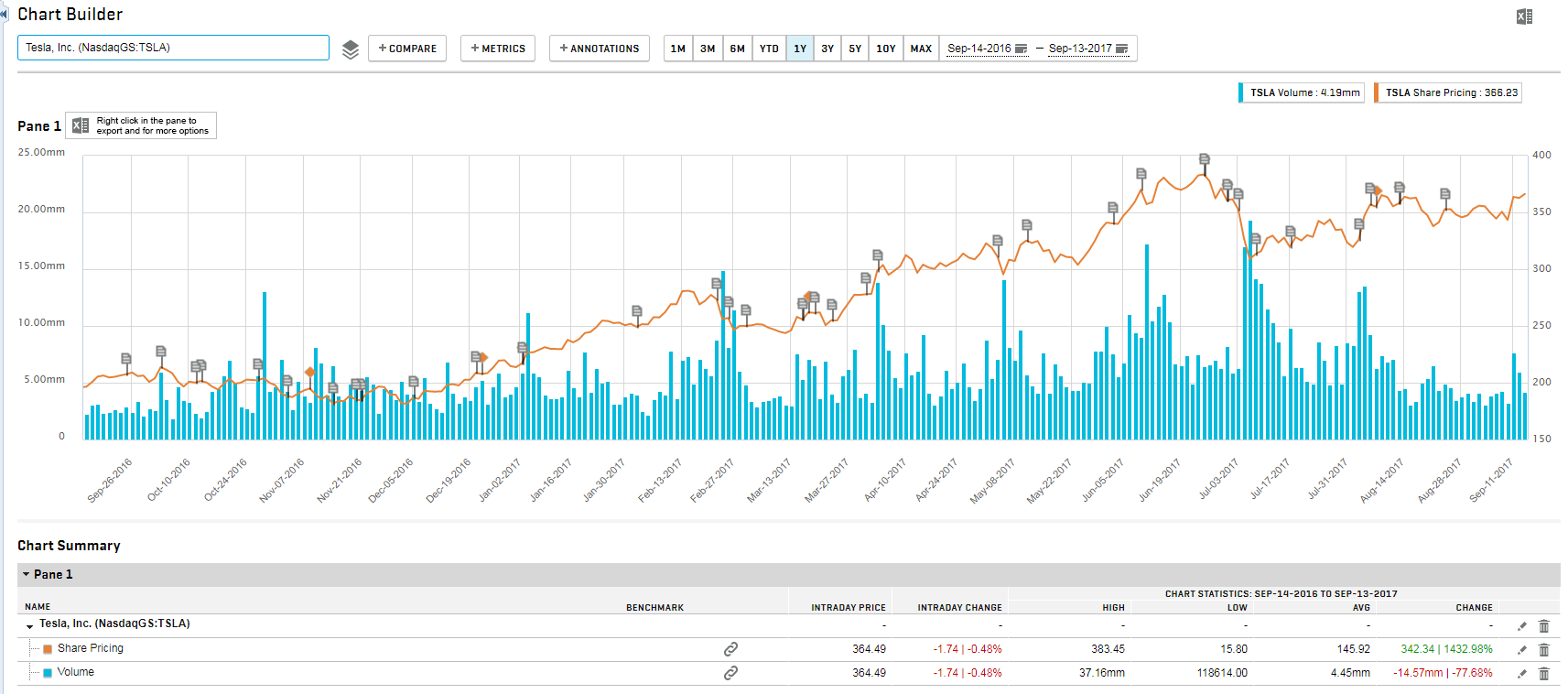
Task: Click the BENCHMARK column header
Action: tap(654, 608)
